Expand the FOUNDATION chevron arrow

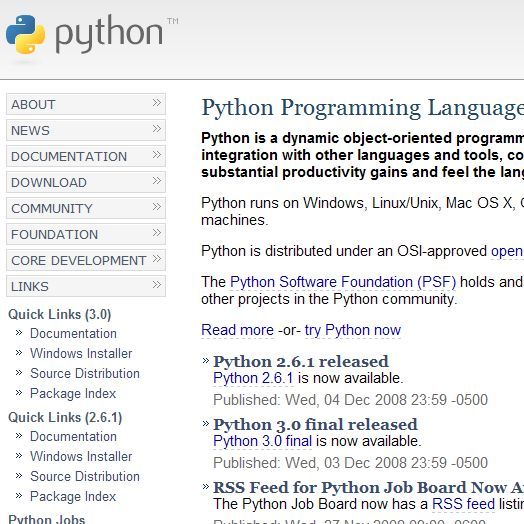click(157, 233)
